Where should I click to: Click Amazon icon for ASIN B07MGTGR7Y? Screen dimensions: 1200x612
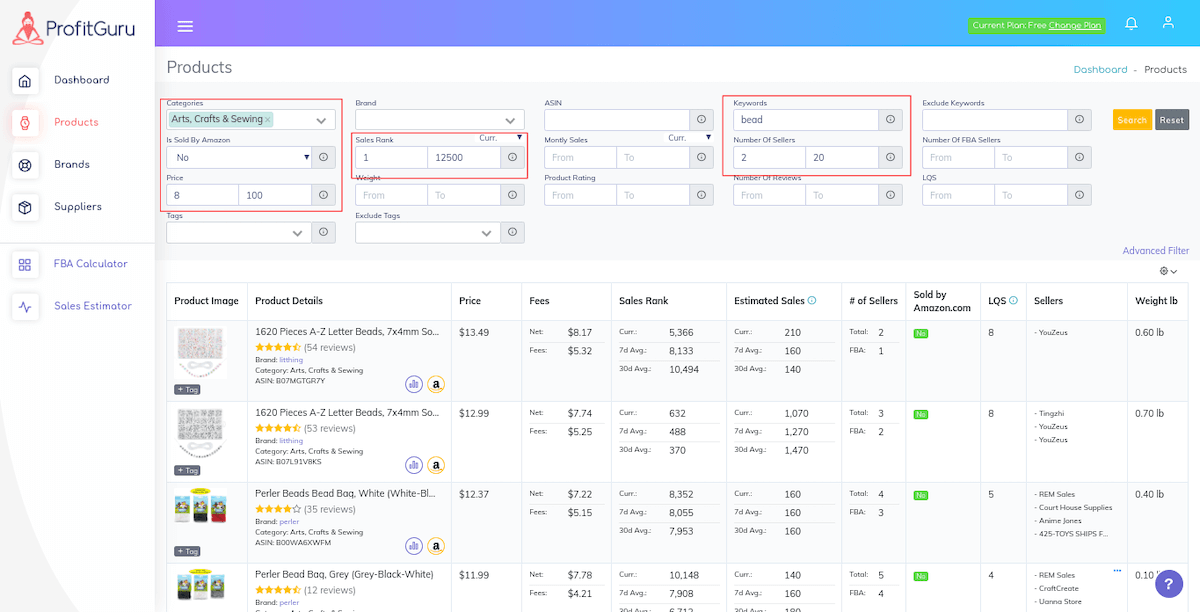tap(436, 384)
